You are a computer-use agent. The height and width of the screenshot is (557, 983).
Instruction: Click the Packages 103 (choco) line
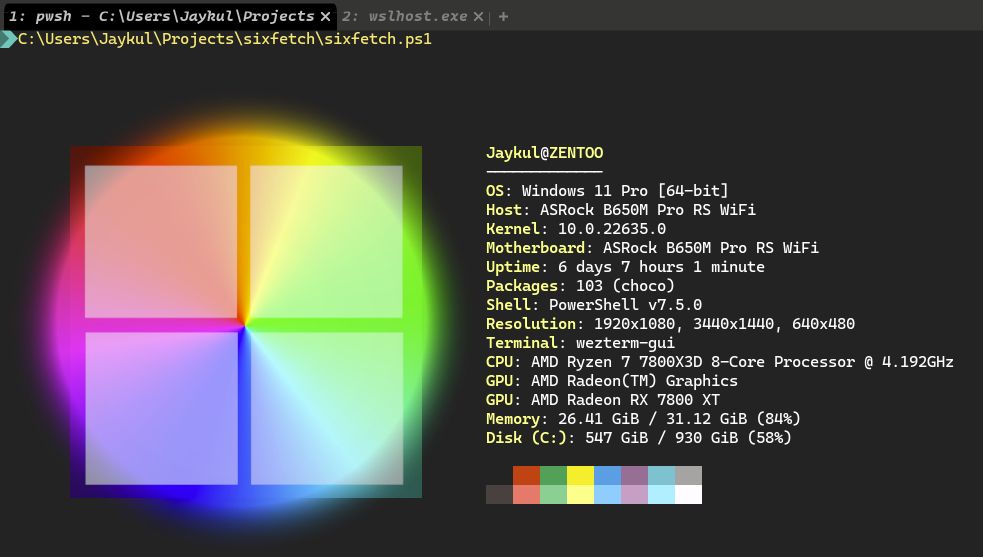[580, 285]
